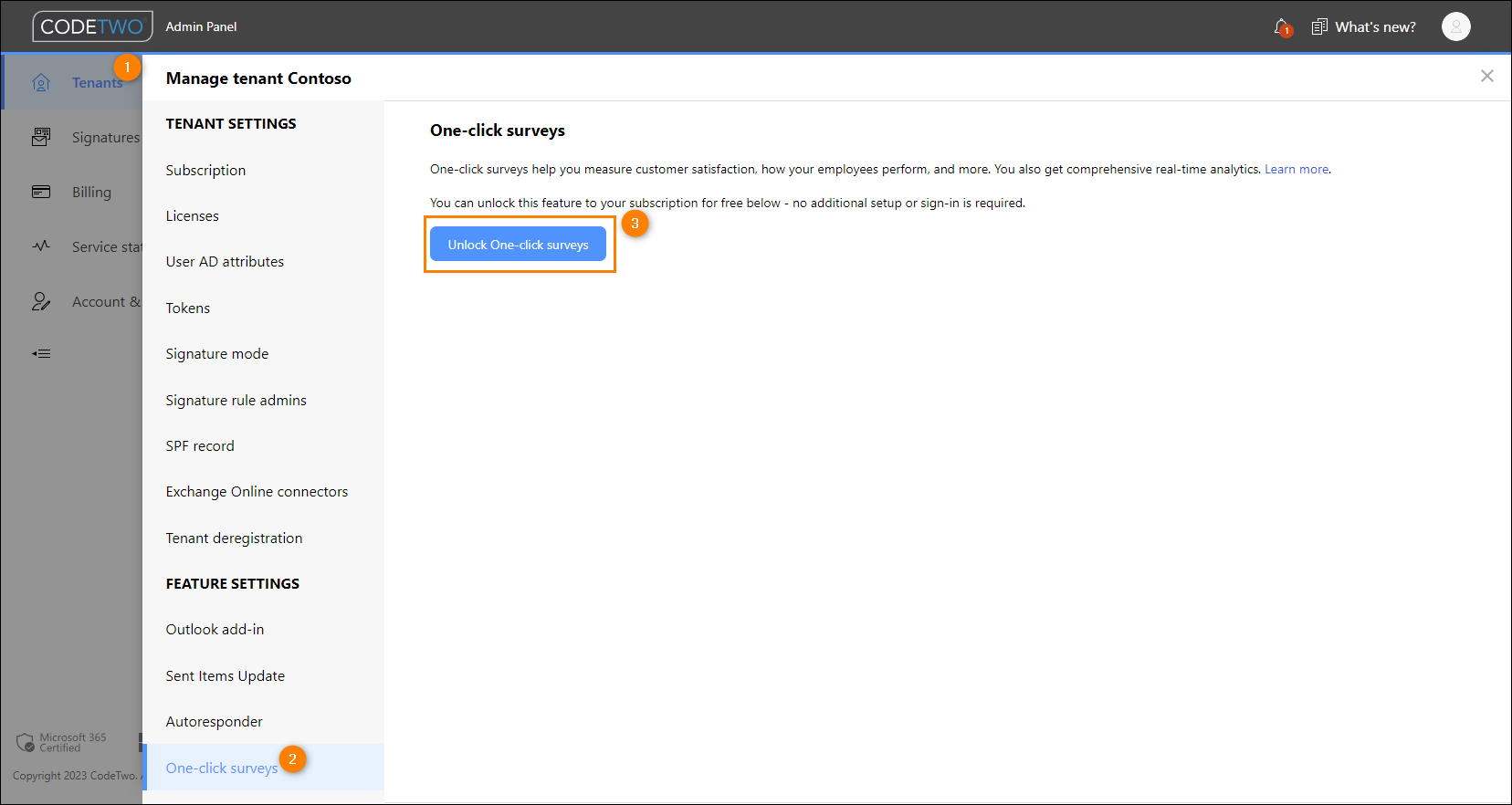Open the notifications bell
This screenshot has height=805, width=1512.
pos(1282,27)
